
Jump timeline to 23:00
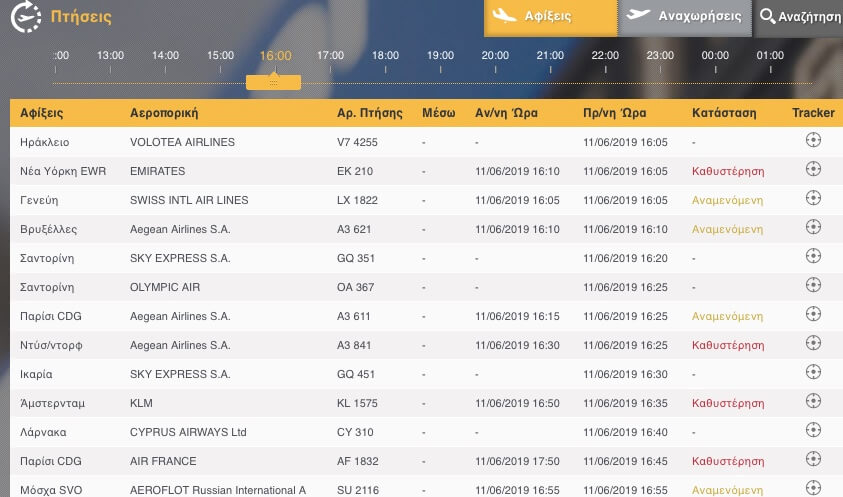coord(660,55)
